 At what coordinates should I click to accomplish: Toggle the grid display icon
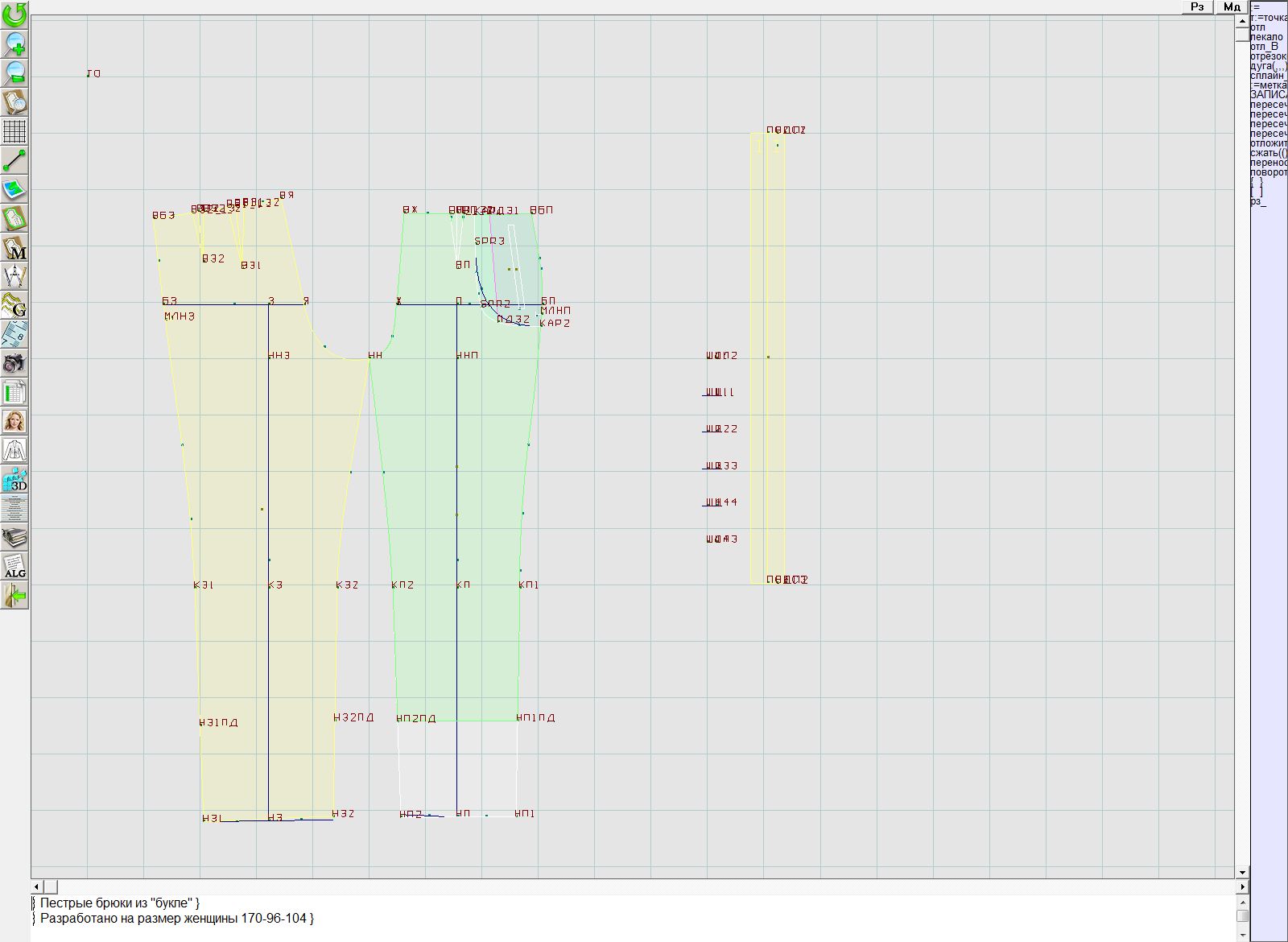(14, 131)
